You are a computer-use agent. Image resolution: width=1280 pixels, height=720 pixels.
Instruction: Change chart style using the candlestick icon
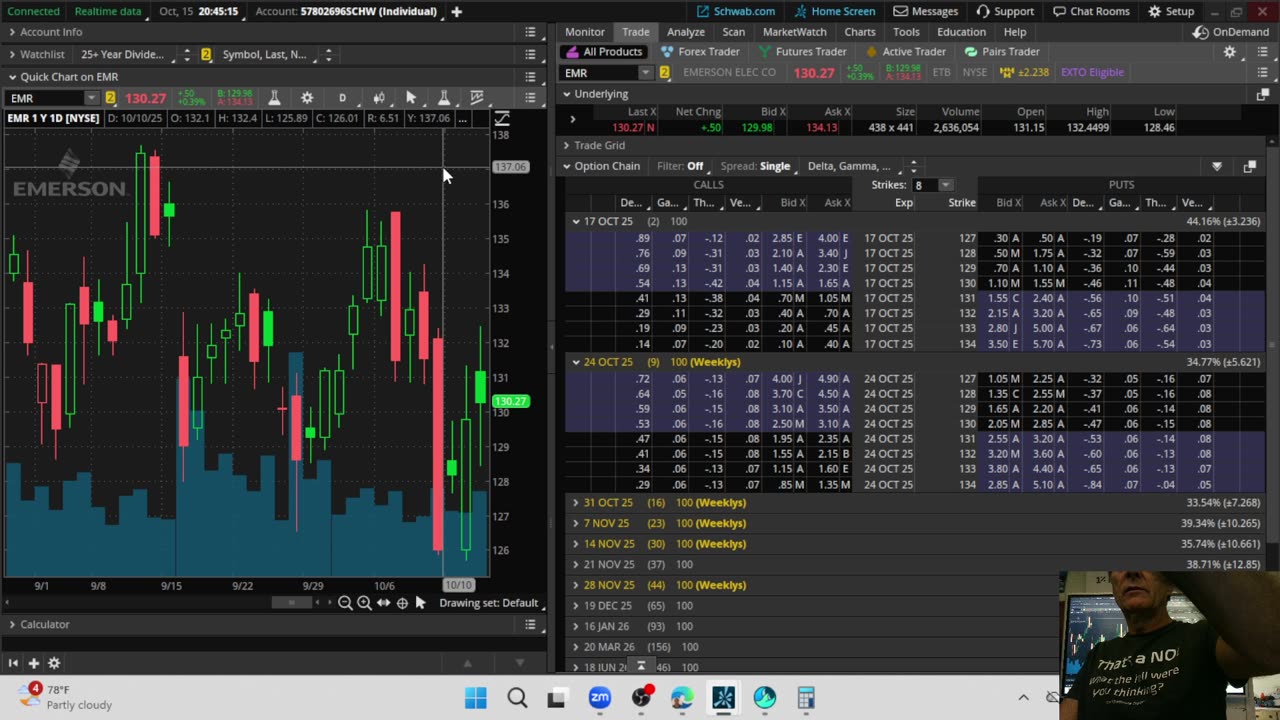(378, 98)
